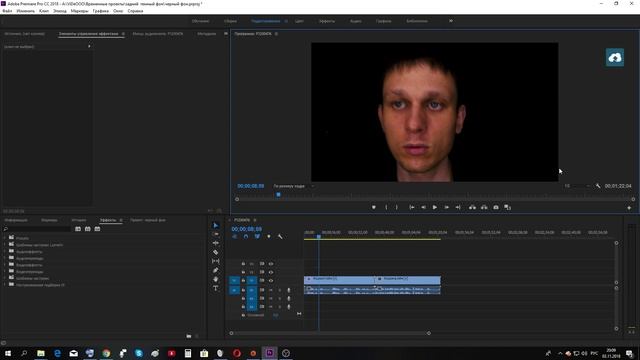Open the Маркеры menu
The width and height of the screenshot is (640, 360).
point(79,11)
